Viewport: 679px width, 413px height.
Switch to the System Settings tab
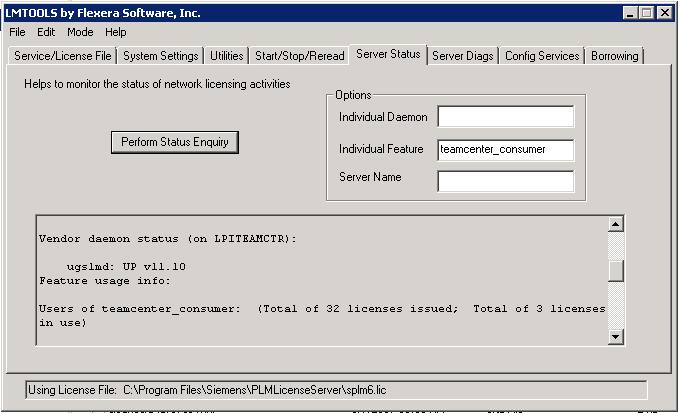point(161,56)
